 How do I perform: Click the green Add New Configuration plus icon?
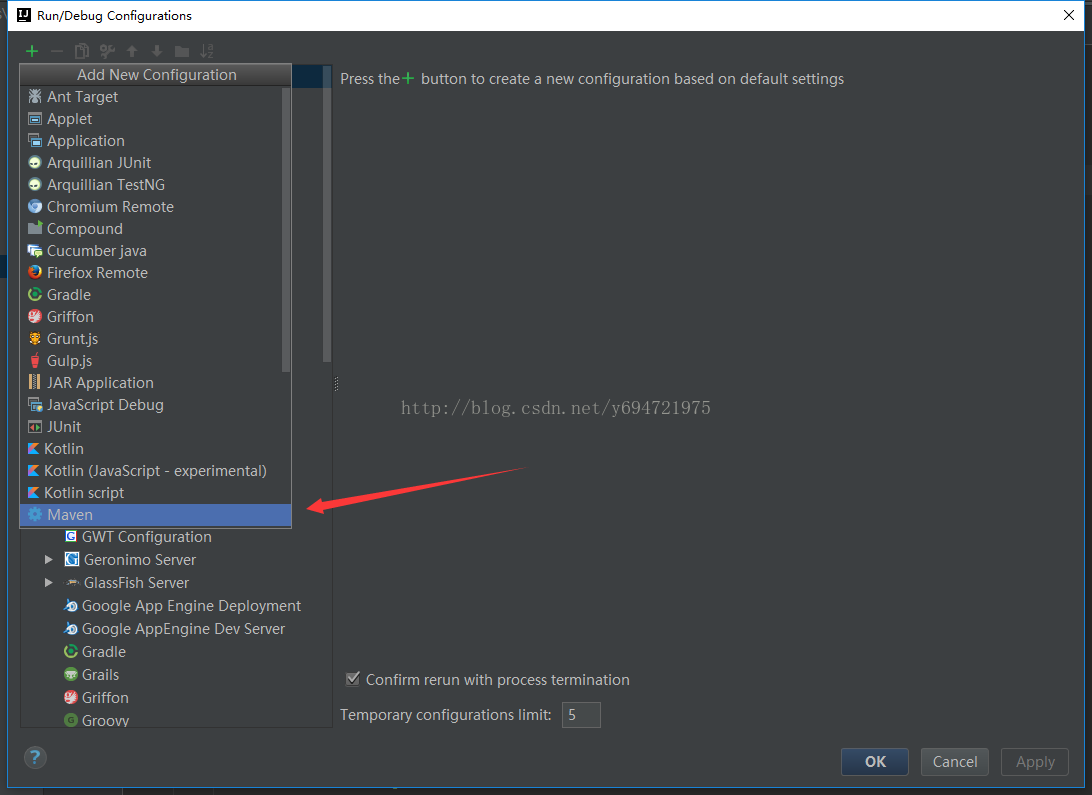[32, 51]
